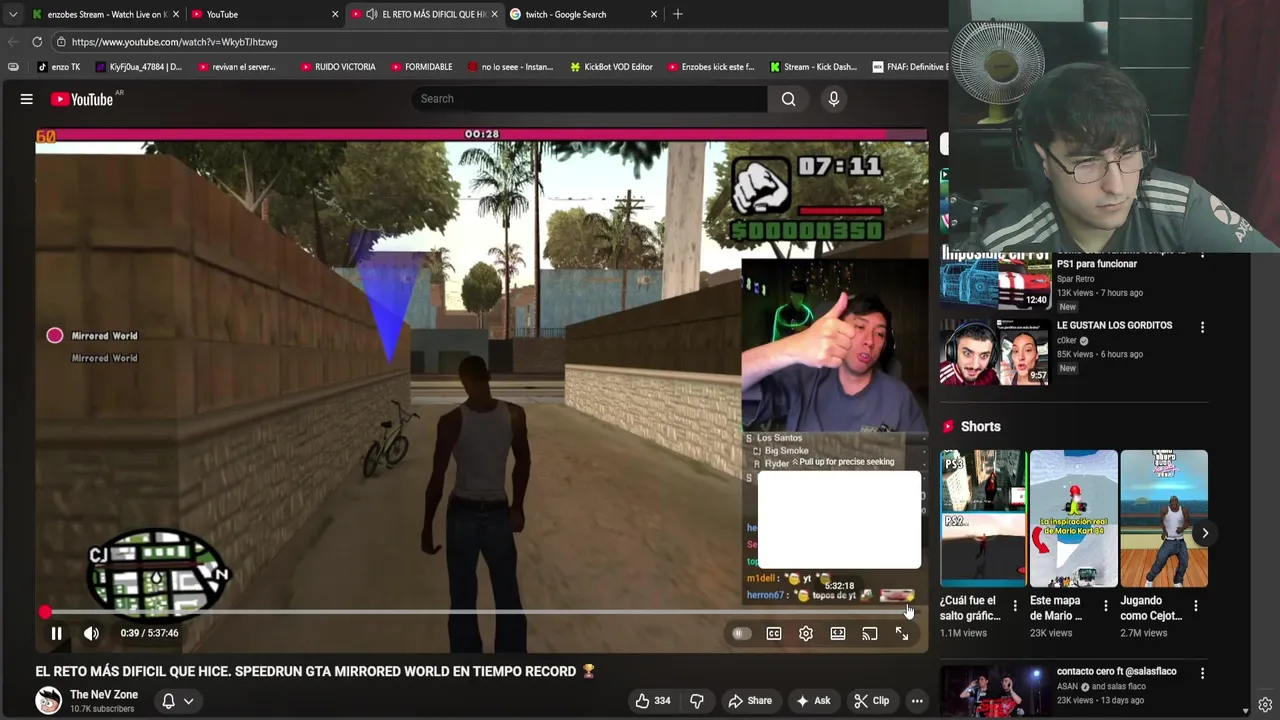Open the apps grid bookmark icon

click(13, 67)
